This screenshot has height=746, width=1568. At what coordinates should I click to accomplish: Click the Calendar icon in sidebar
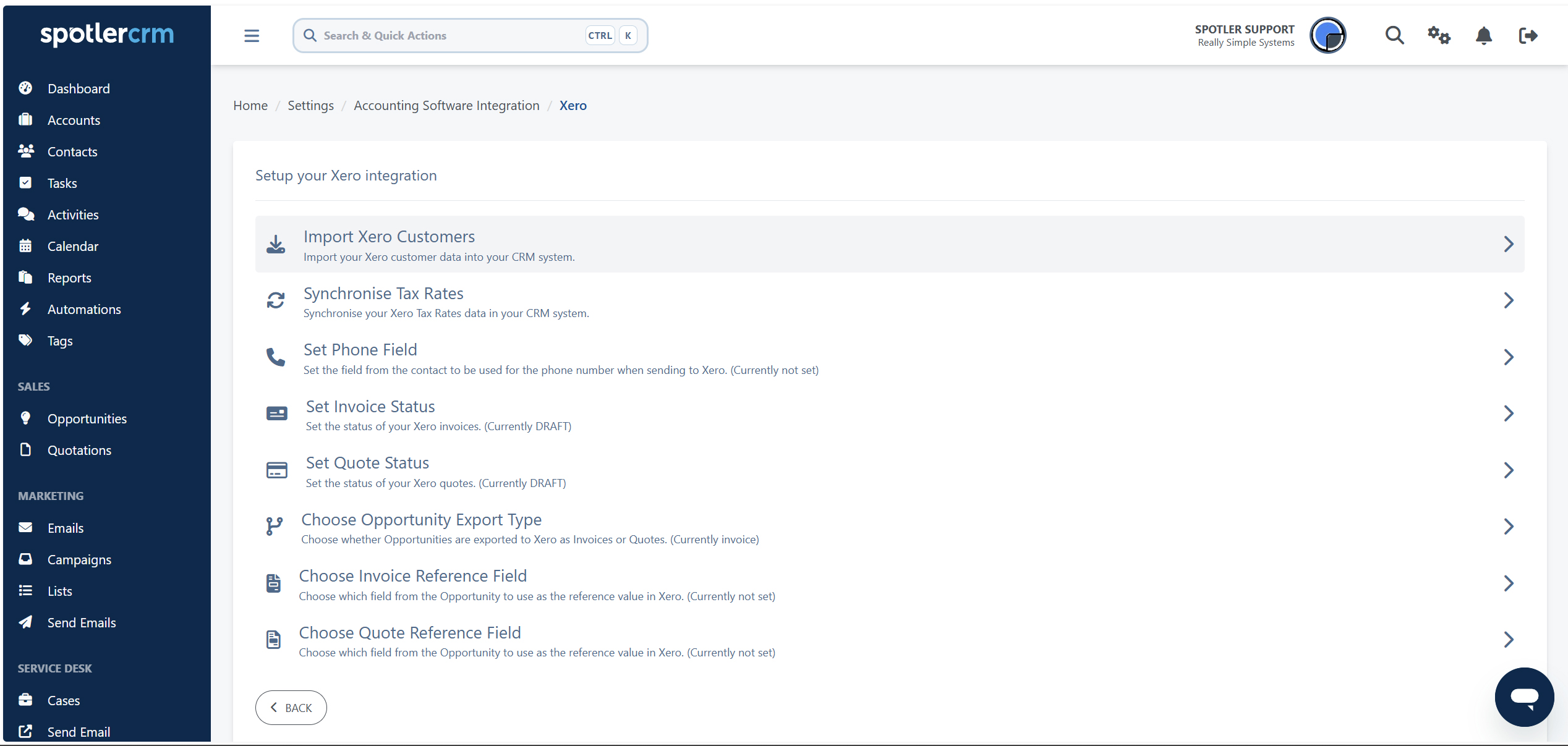[25, 245]
